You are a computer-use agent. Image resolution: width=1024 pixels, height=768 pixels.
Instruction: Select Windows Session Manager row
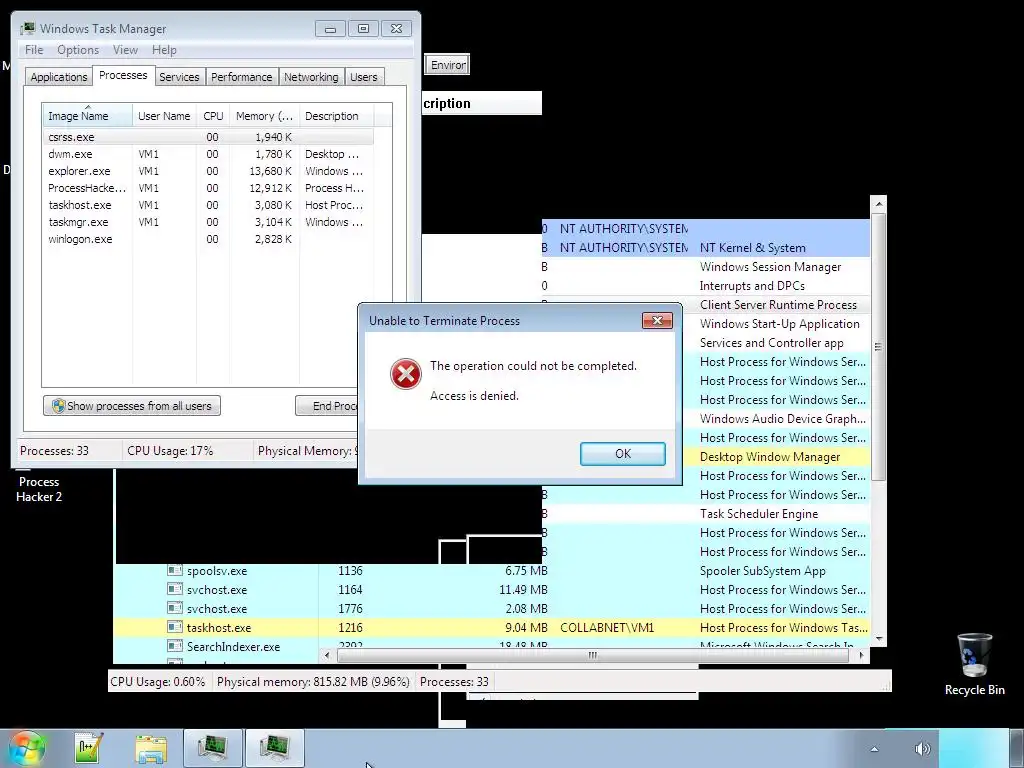pyautogui.click(x=706, y=266)
